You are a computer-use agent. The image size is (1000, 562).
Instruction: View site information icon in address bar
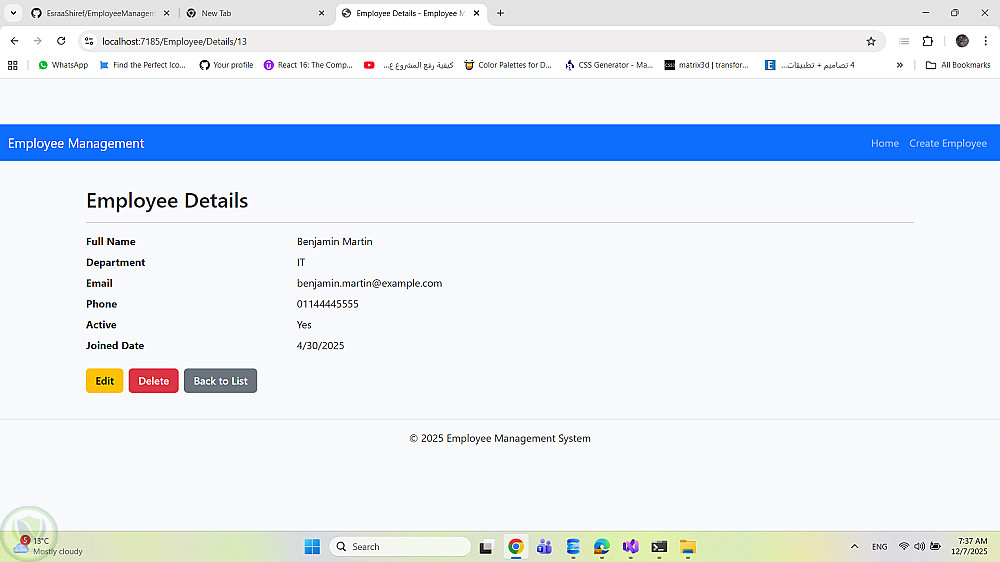(x=89, y=41)
